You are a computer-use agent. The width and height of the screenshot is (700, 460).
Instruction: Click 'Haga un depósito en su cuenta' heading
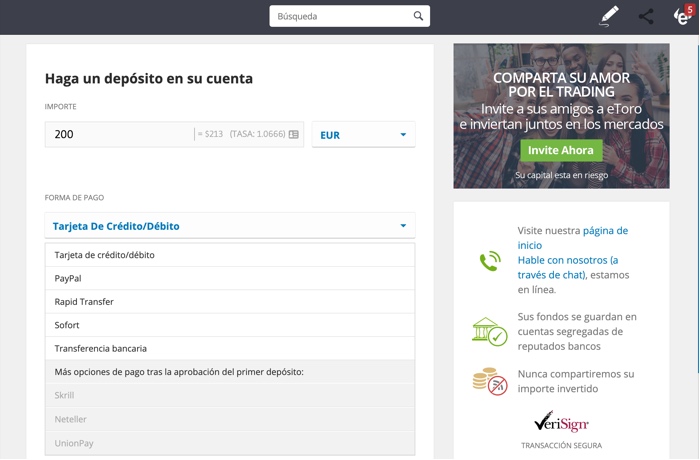click(149, 79)
